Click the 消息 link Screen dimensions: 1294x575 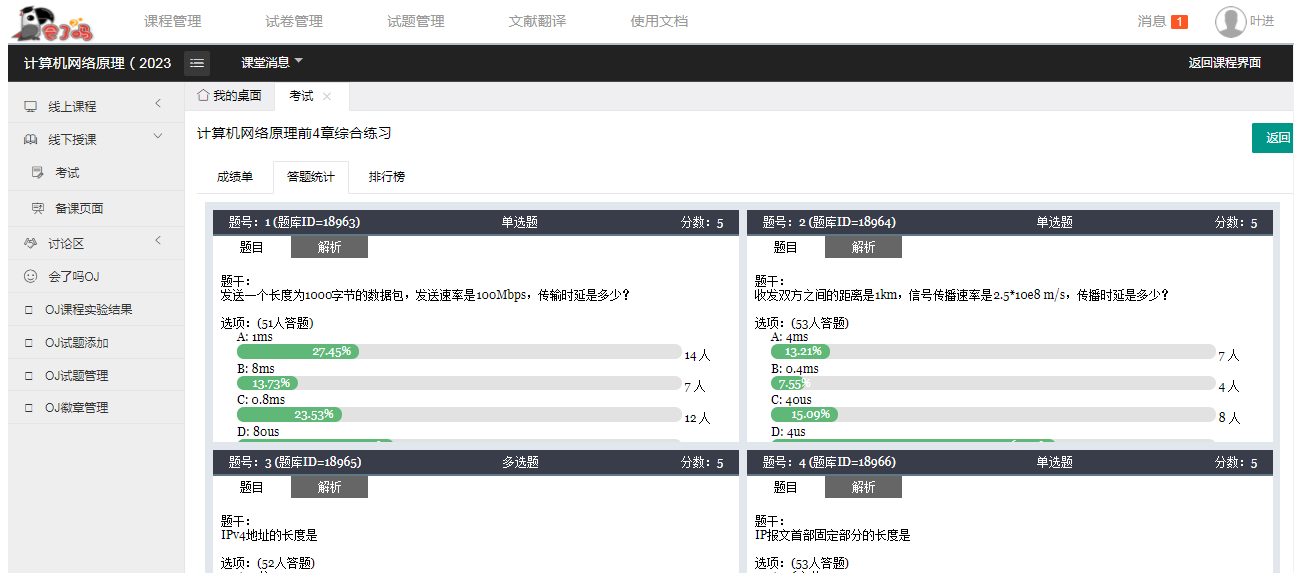(x=1151, y=21)
